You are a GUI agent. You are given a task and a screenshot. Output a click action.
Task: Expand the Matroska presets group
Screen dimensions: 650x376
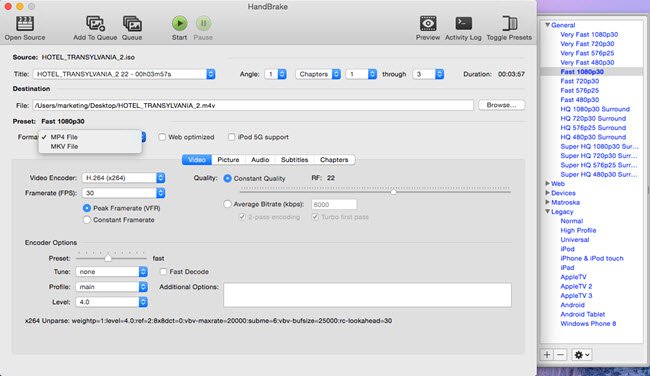[x=547, y=202]
